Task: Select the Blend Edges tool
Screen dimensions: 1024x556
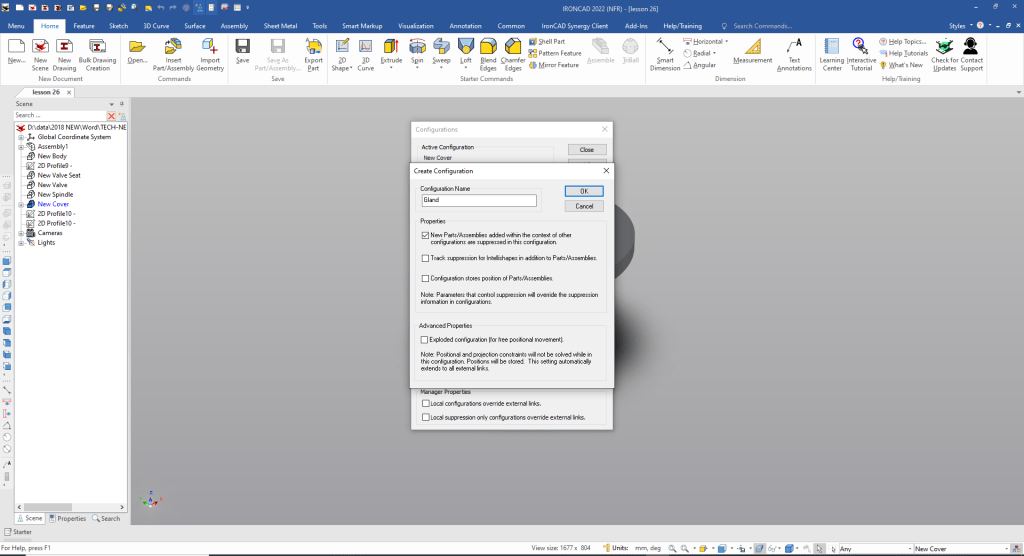Action: click(488, 48)
